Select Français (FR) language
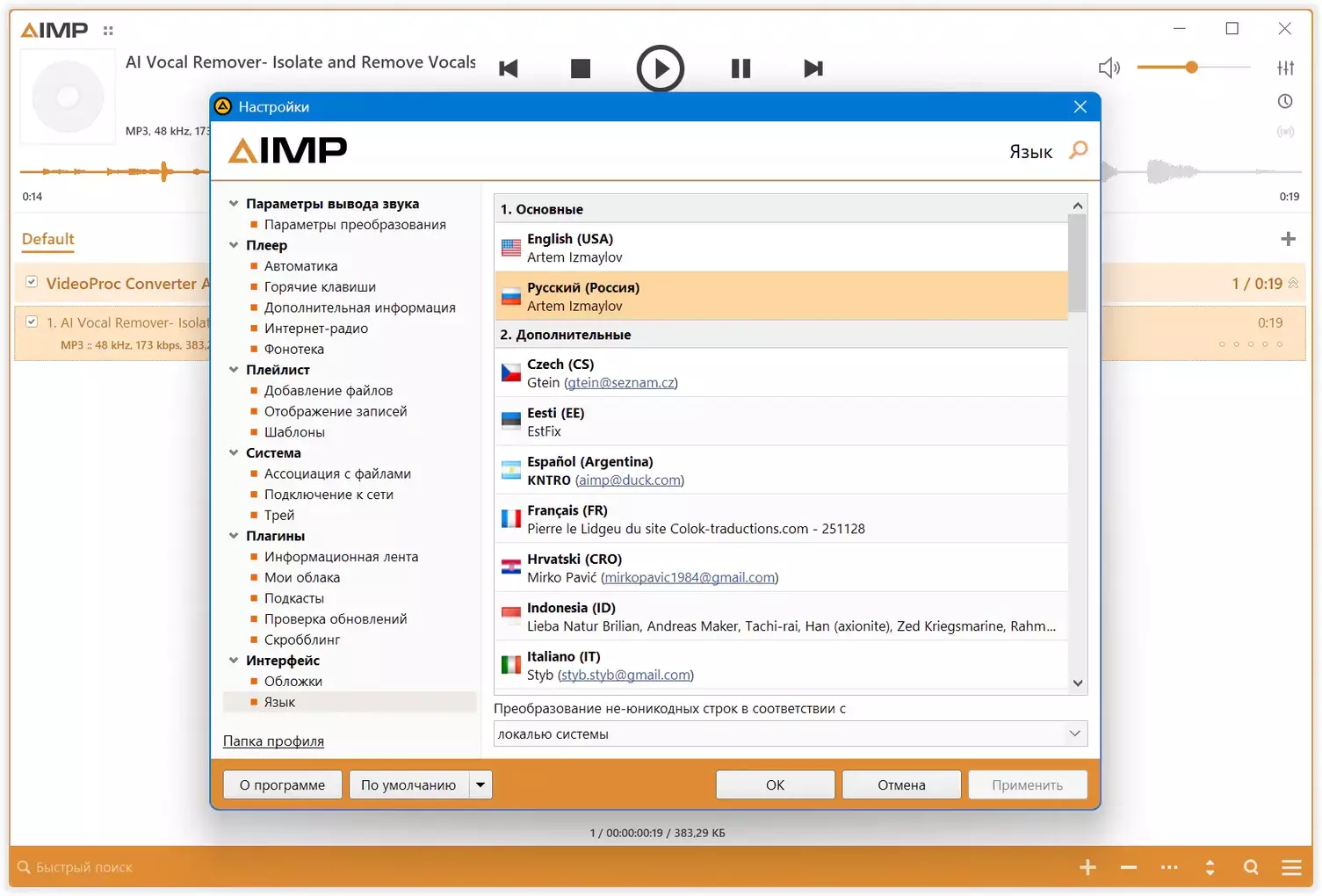The width and height of the screenshot is (1322, 896). click(x=782, y=519)
